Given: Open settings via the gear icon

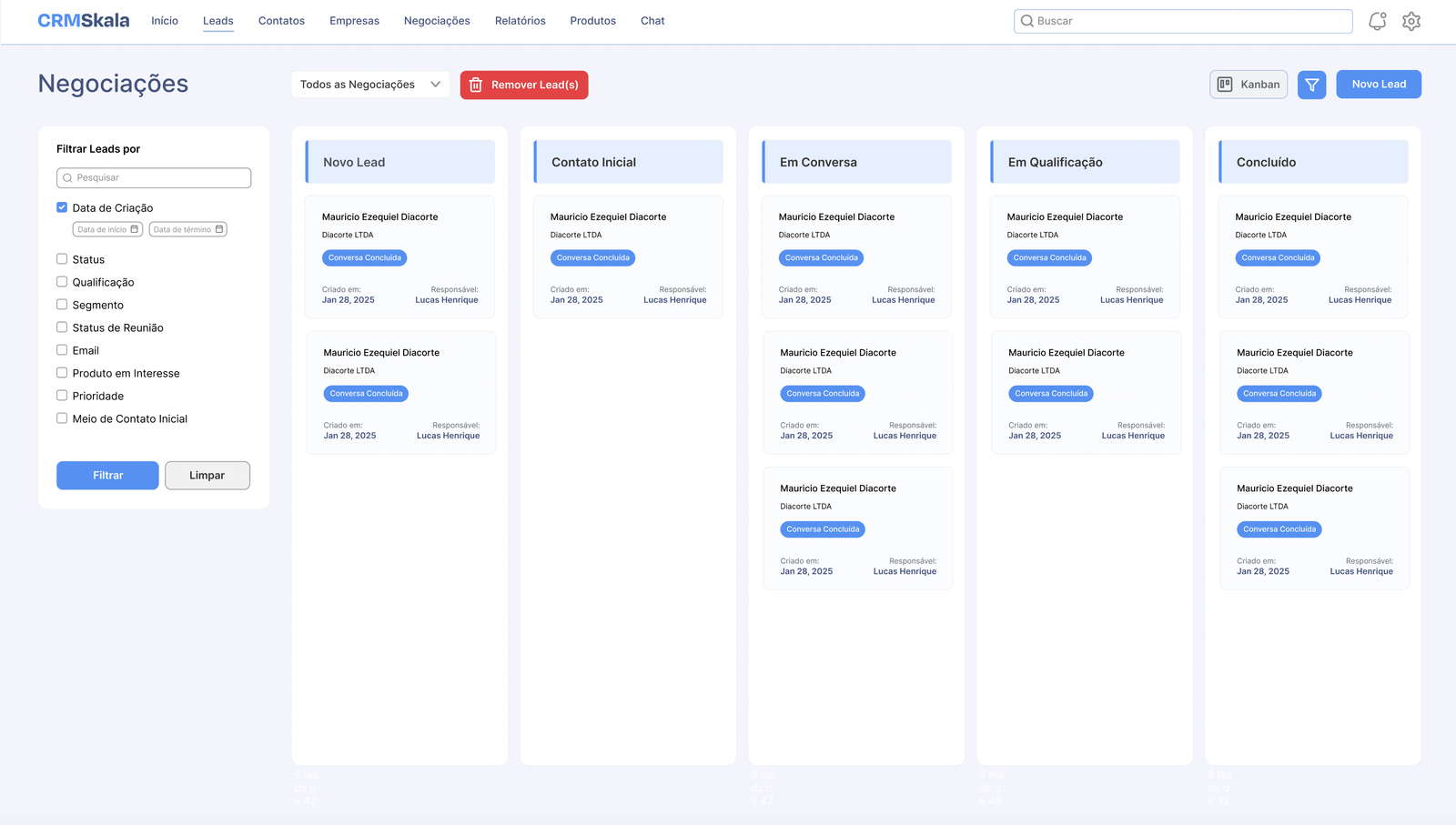Looking at the screenshot, I should [x=1410, y=21].
